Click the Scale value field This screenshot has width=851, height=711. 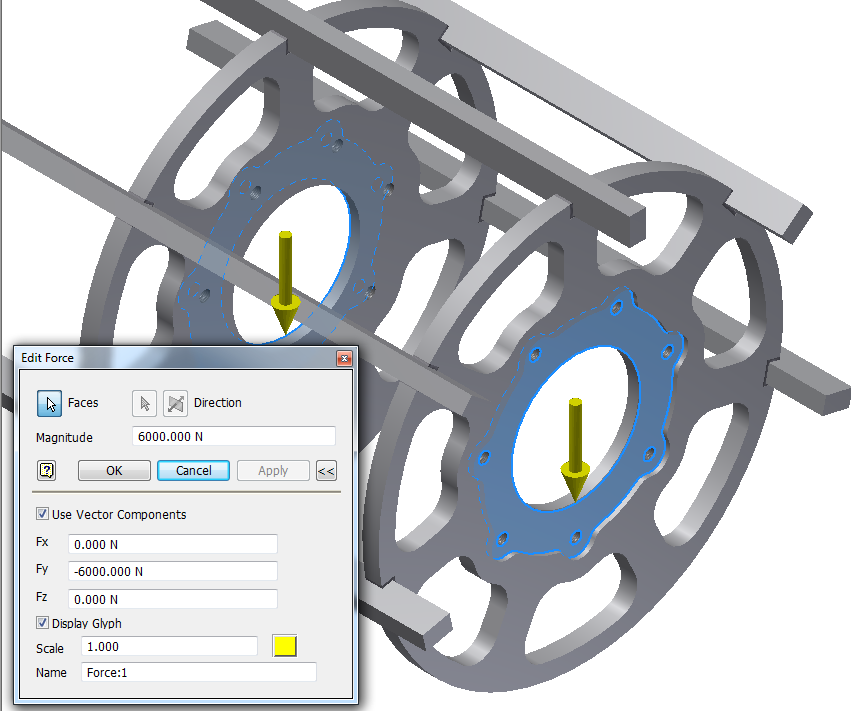pos(168,647)
